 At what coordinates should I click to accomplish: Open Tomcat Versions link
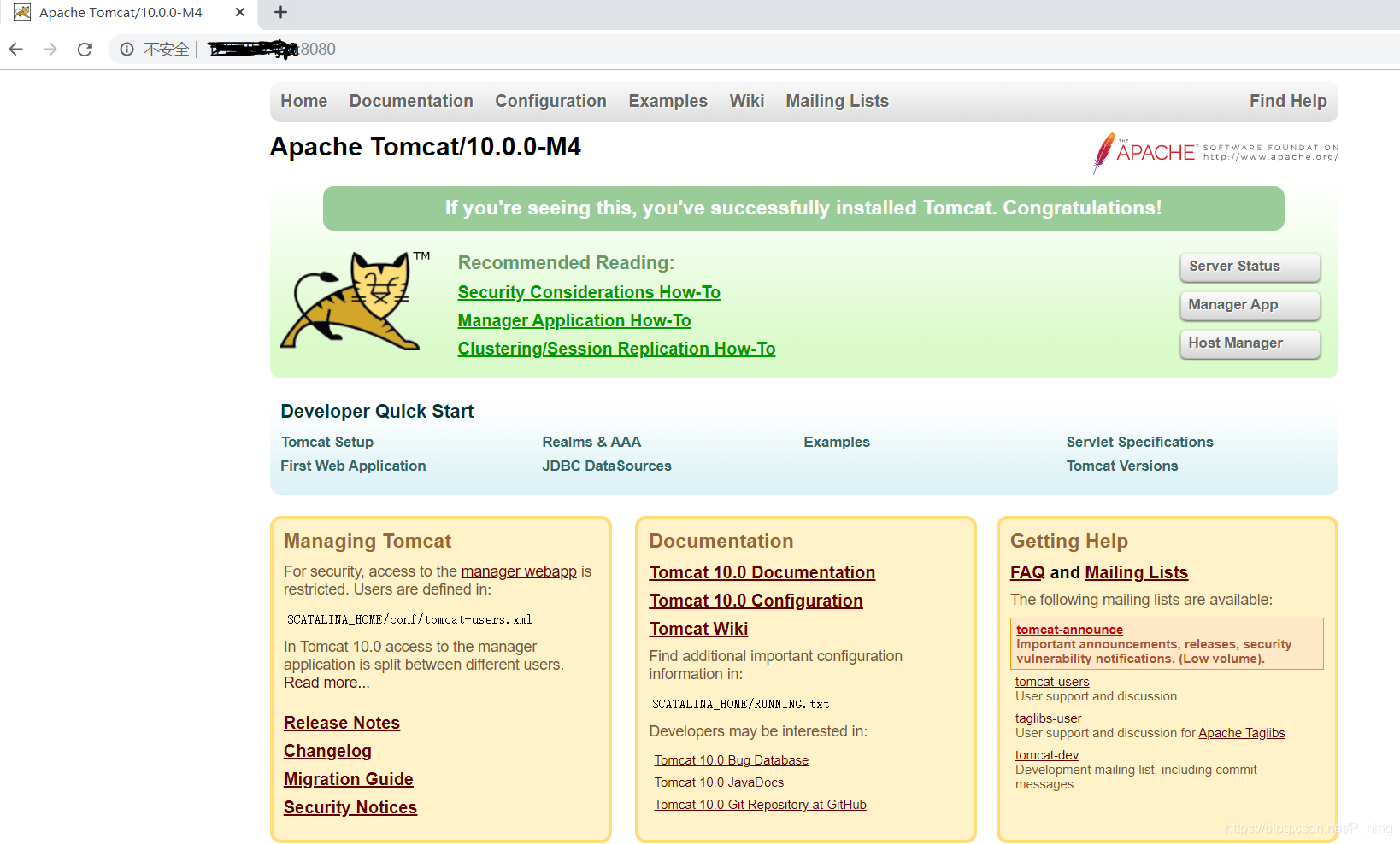1122,466
